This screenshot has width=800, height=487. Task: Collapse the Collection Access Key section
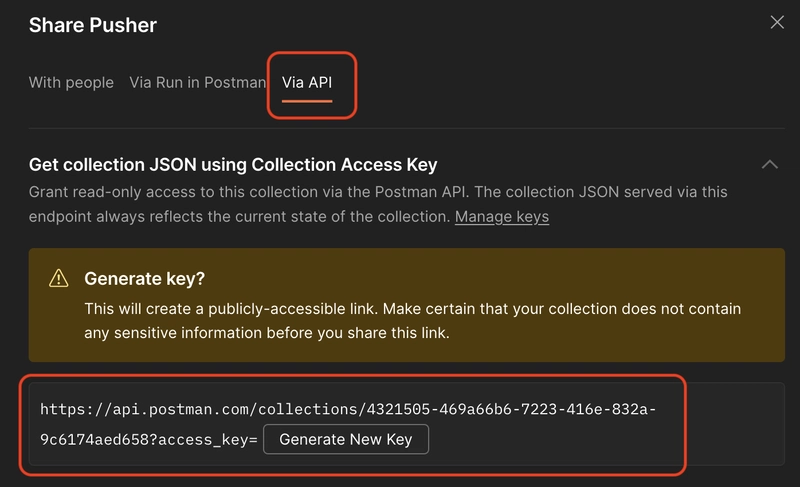[x=769, y=164]
